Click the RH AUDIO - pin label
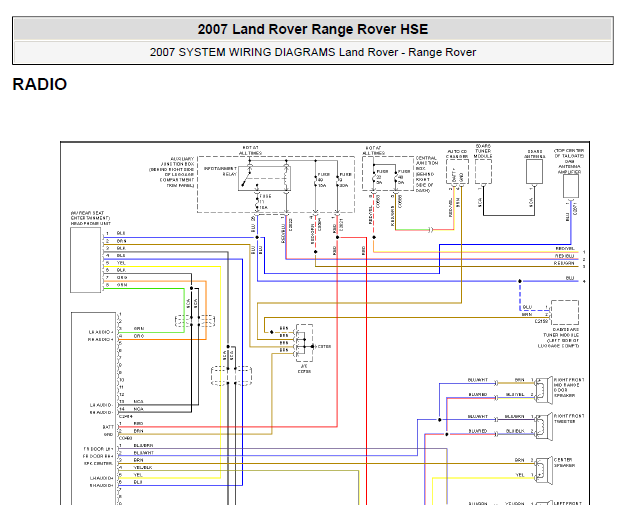 [101, 412]
